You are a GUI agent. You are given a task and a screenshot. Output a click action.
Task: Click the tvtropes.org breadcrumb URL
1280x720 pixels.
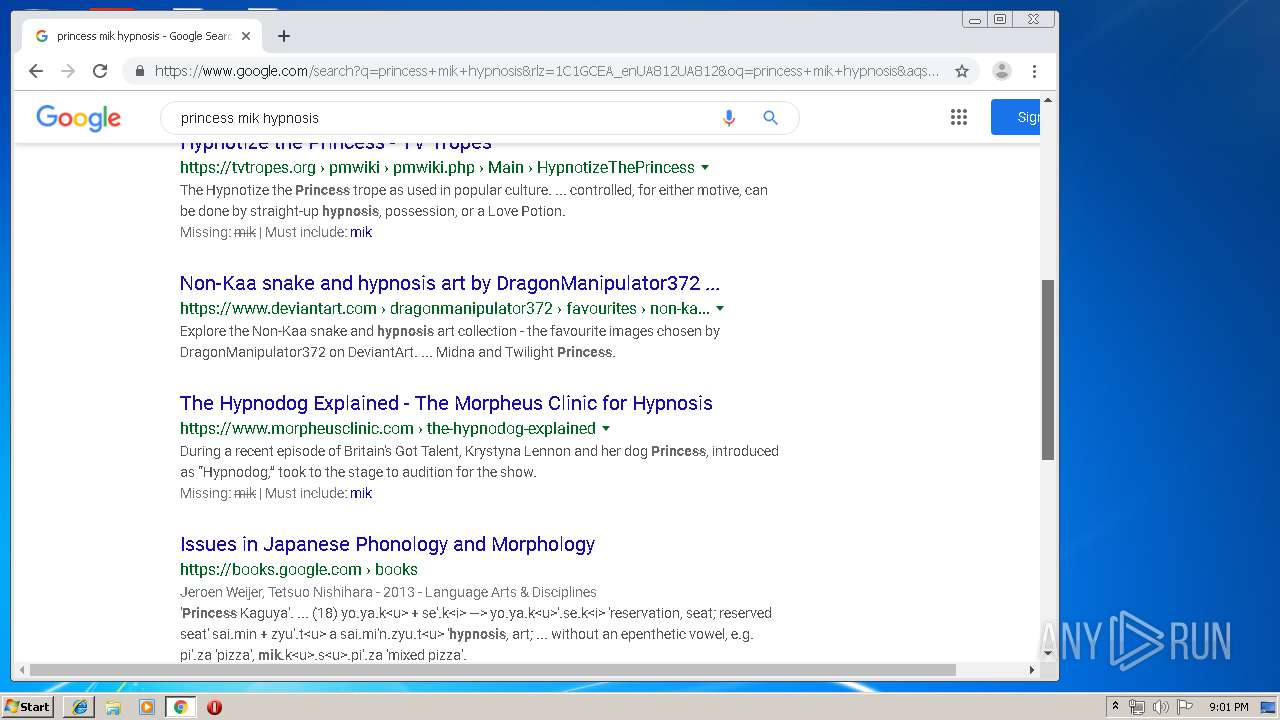pos(437,167)
